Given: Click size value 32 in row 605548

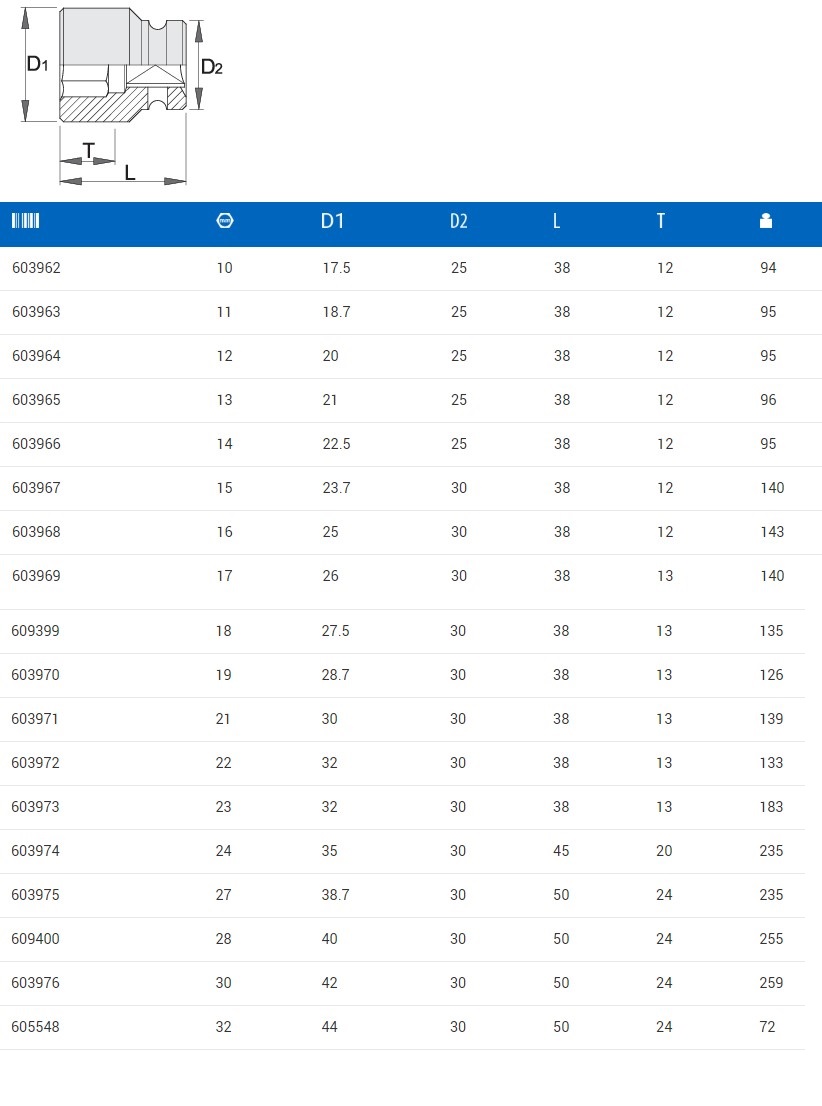Looking at the screenshot, I should 224,1027.
